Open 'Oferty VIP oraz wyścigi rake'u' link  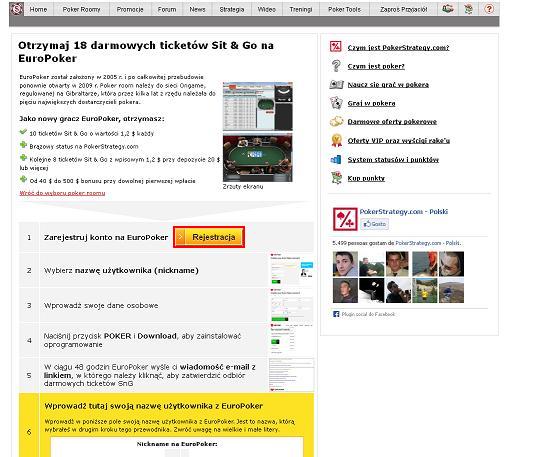[398, 140]
